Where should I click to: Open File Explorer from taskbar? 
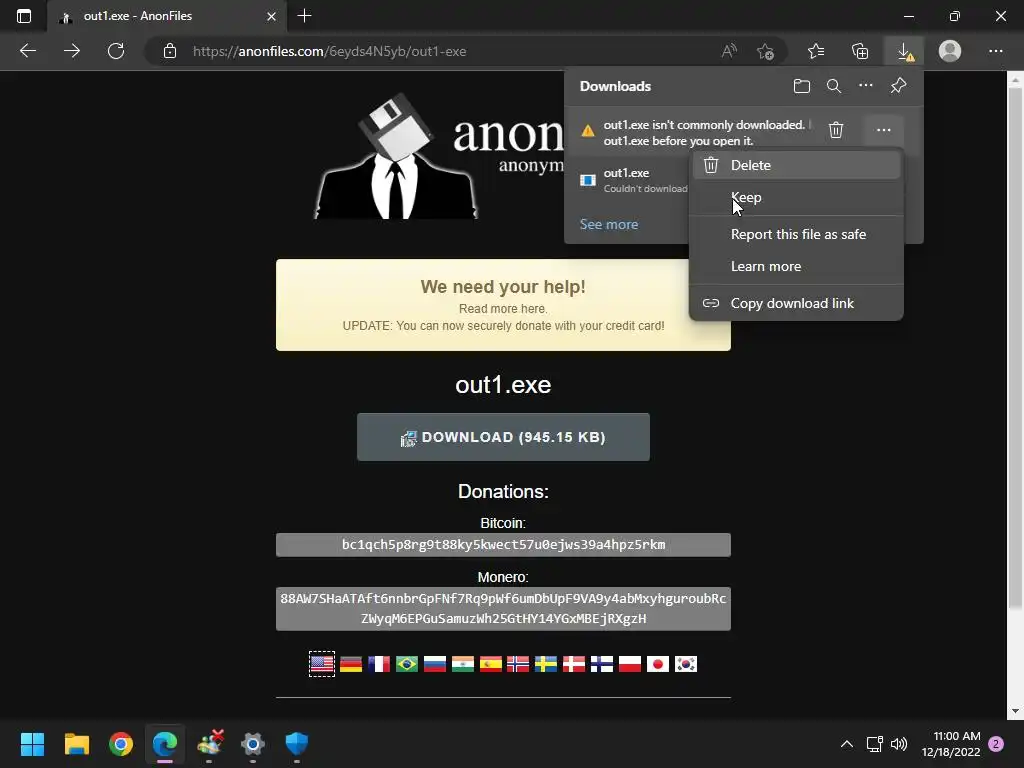(x=76, y=744)
